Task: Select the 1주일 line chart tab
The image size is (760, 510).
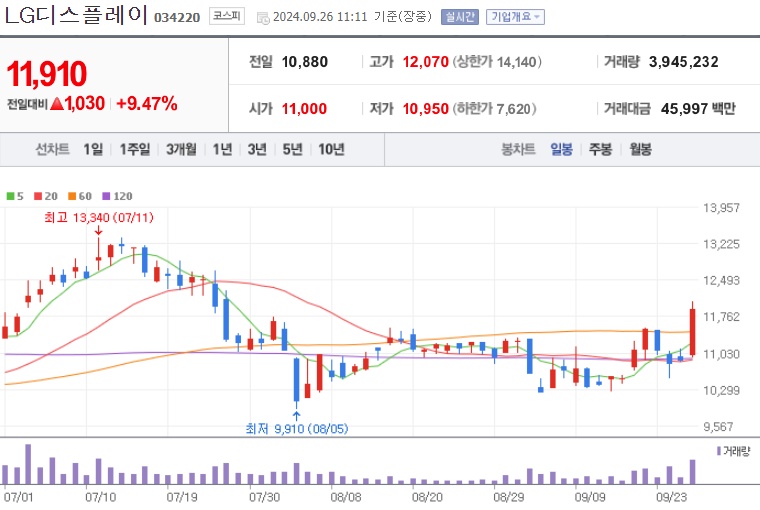Action: (135, 149)
